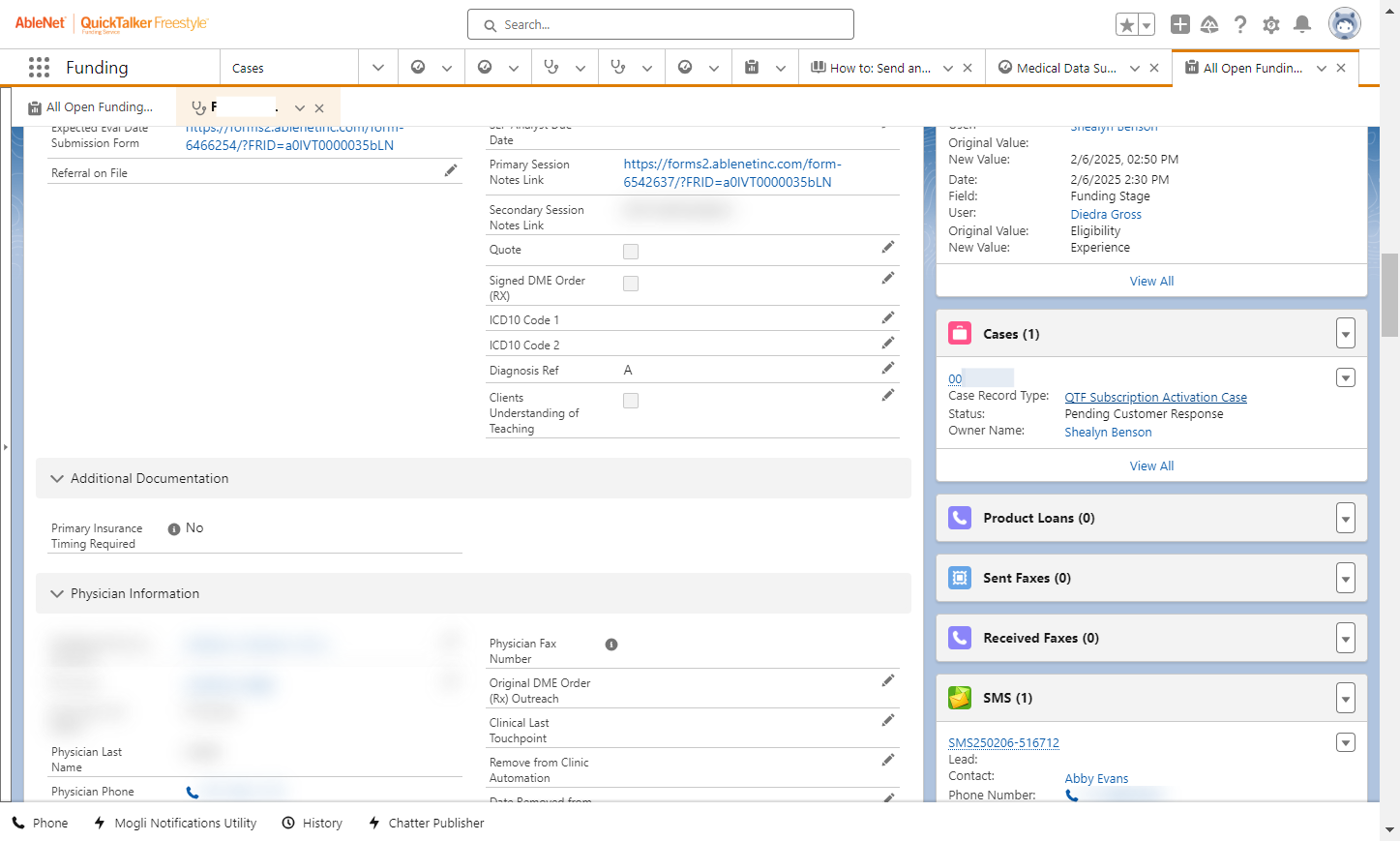Open Abby Evans contact link
1400x841 pixels.
click(1096, 778)
